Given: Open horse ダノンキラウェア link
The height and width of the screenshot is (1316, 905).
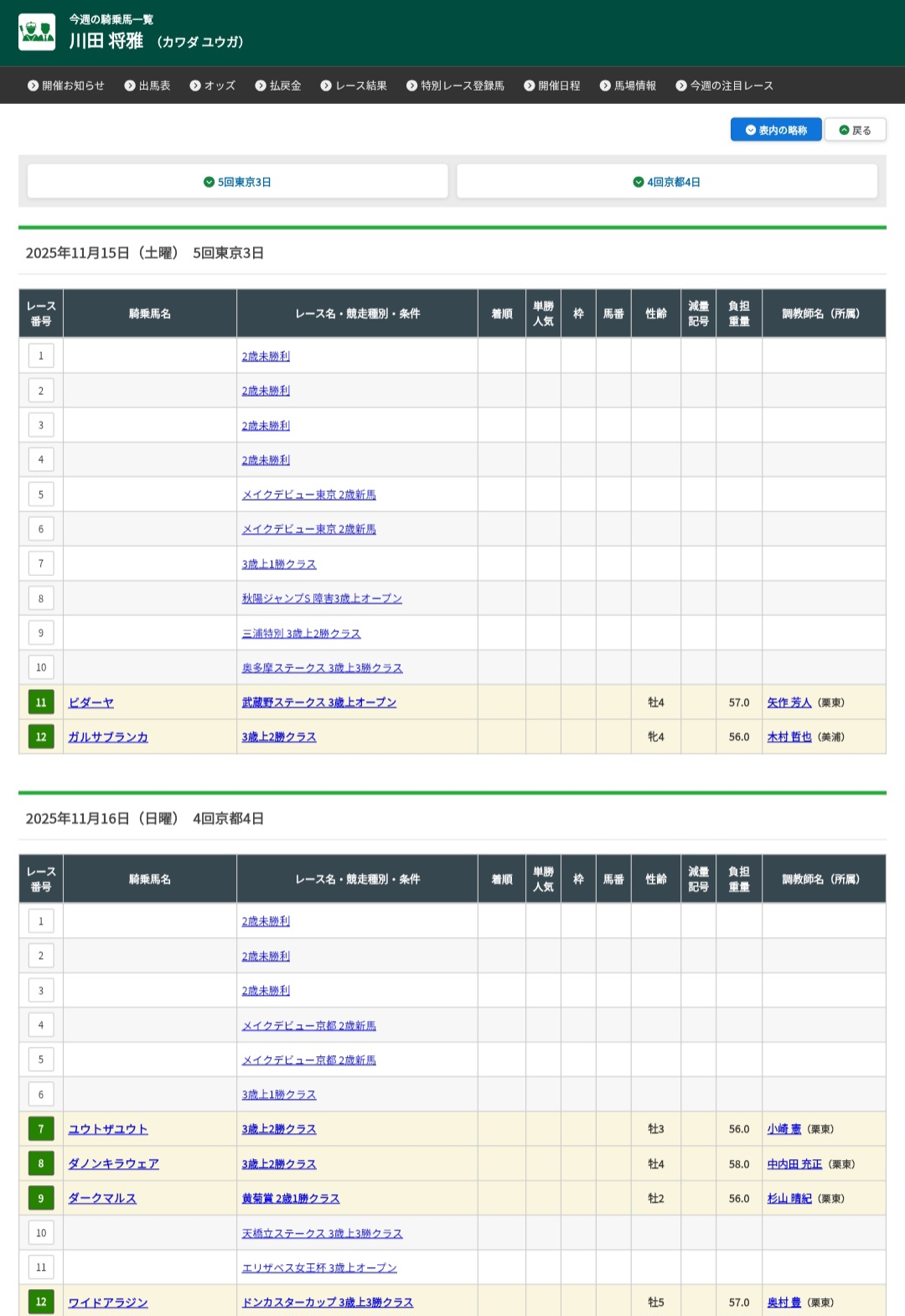Looking at the screenshot, I should click(x=114, y=1163).
